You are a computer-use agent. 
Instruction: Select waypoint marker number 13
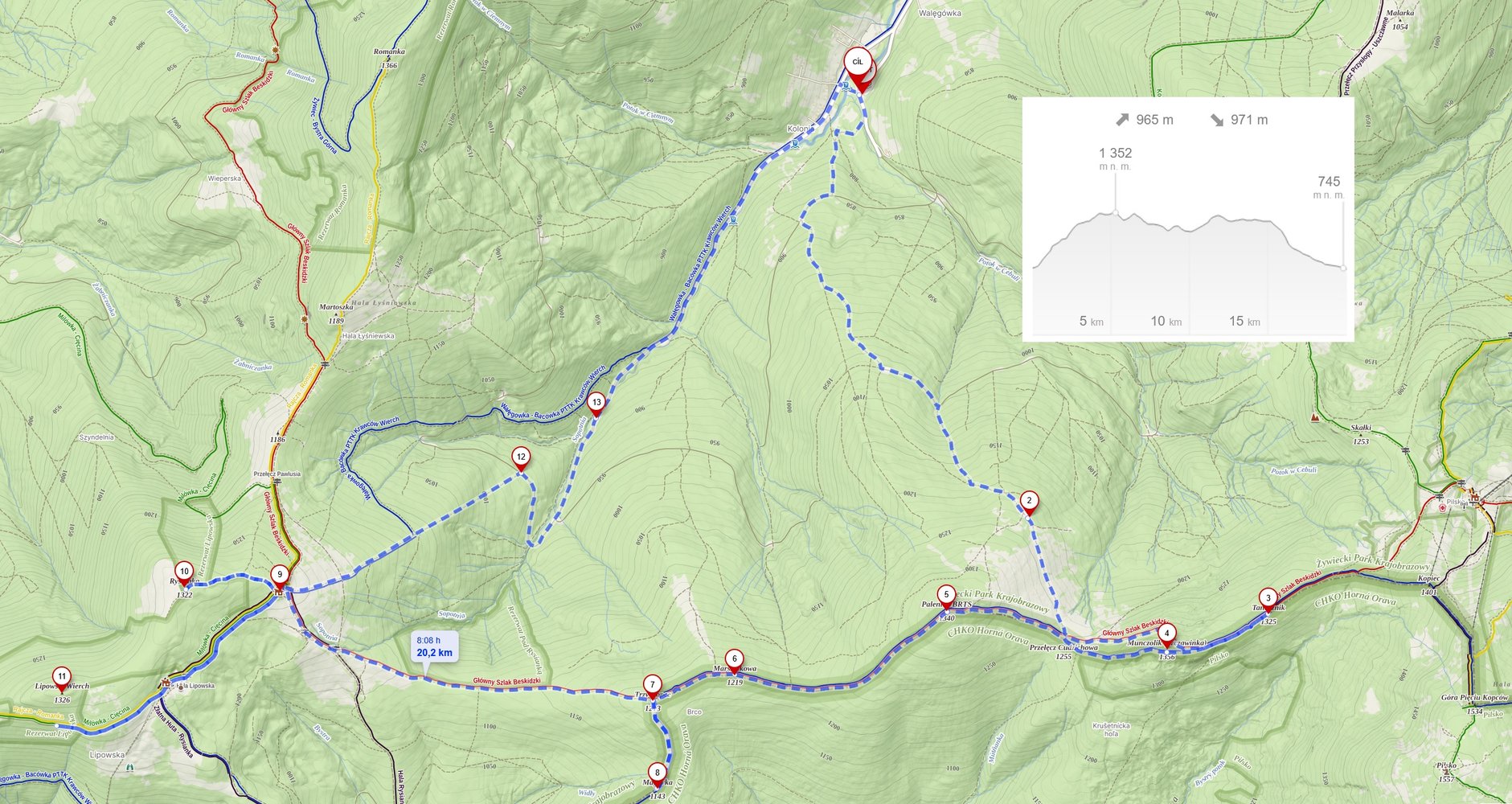(596, 404)
